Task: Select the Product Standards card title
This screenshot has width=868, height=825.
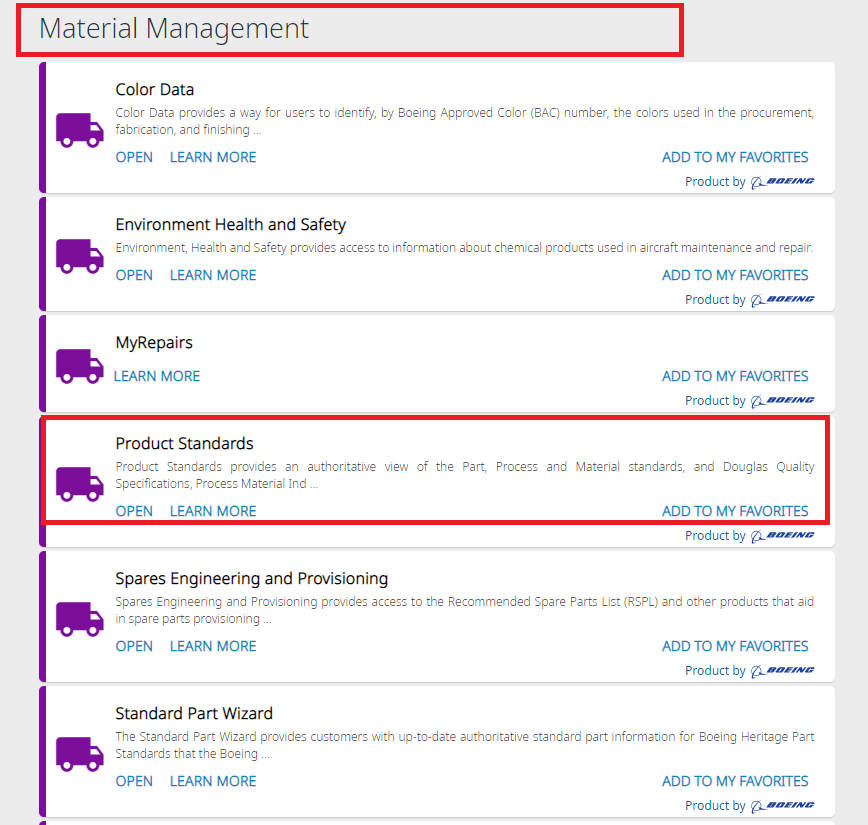Action: pos(184,443)
